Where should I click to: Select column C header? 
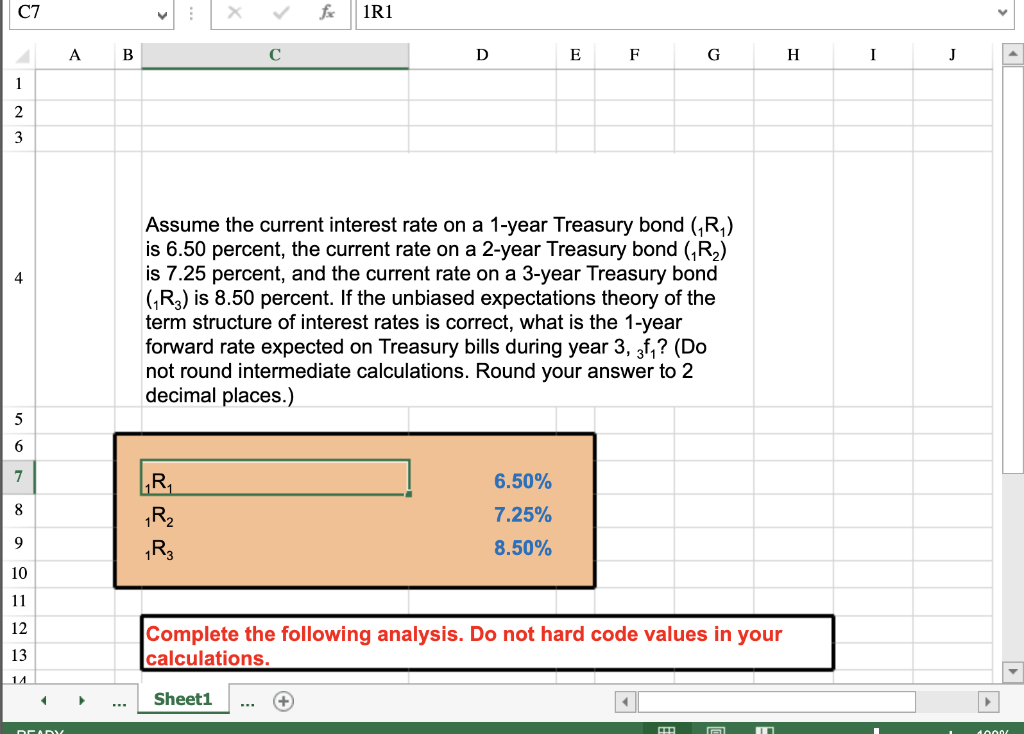[275, 56]
